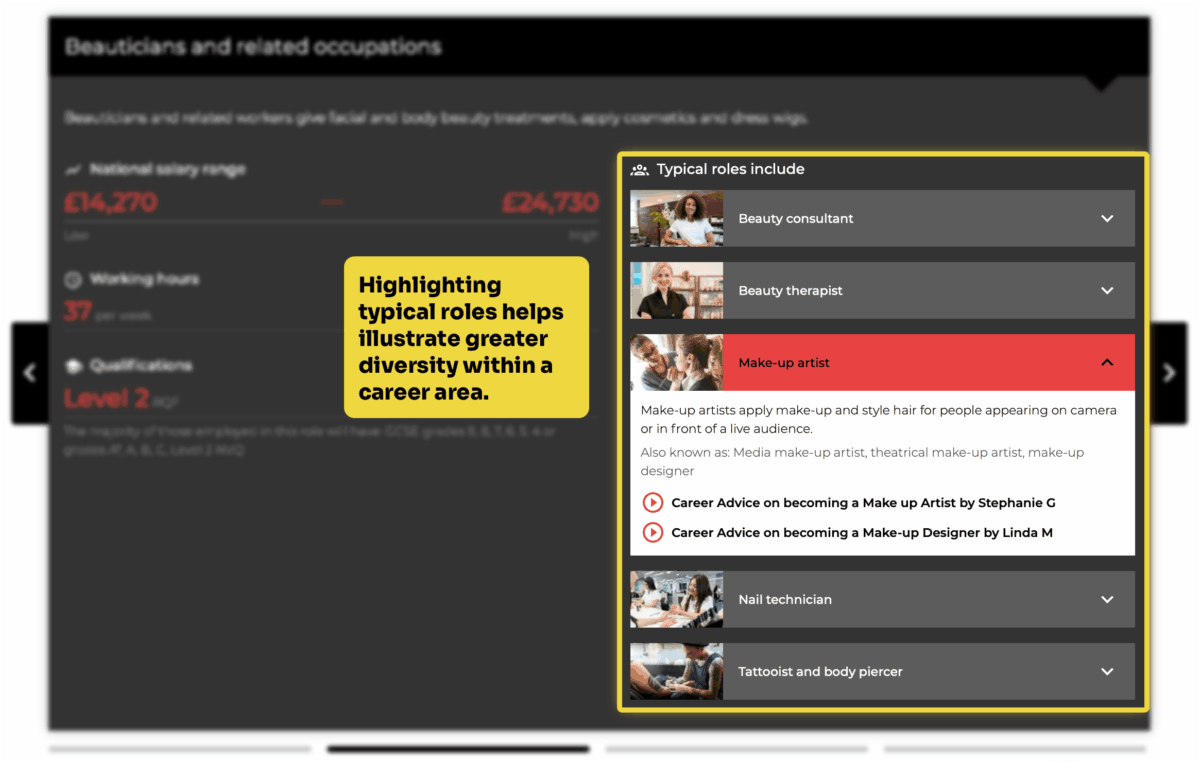
Task: Play Linda M Make-up Designer video icon
Action: 652,533
